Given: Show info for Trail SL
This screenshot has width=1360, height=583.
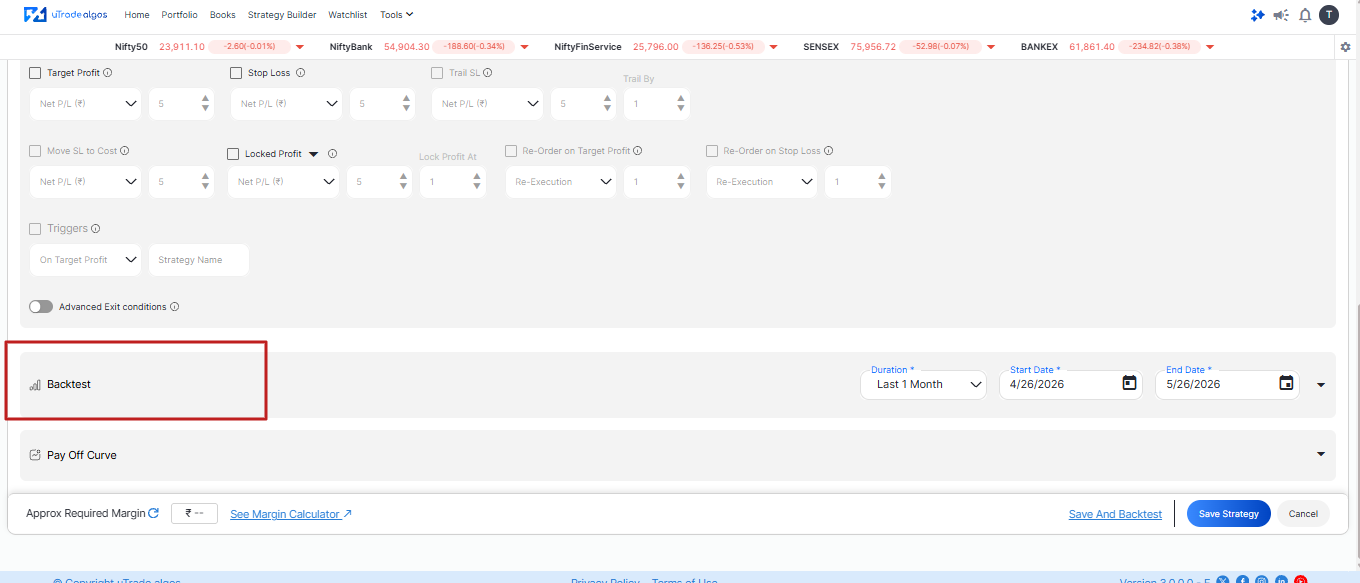Looking at the screenshot, I should click(x=488, y=73).
